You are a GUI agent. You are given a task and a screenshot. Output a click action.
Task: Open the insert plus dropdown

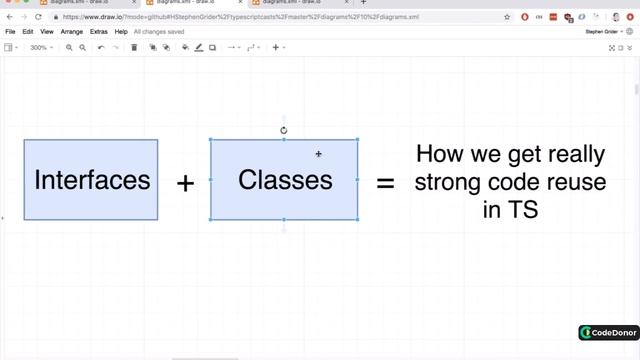[x=278, y=48]
